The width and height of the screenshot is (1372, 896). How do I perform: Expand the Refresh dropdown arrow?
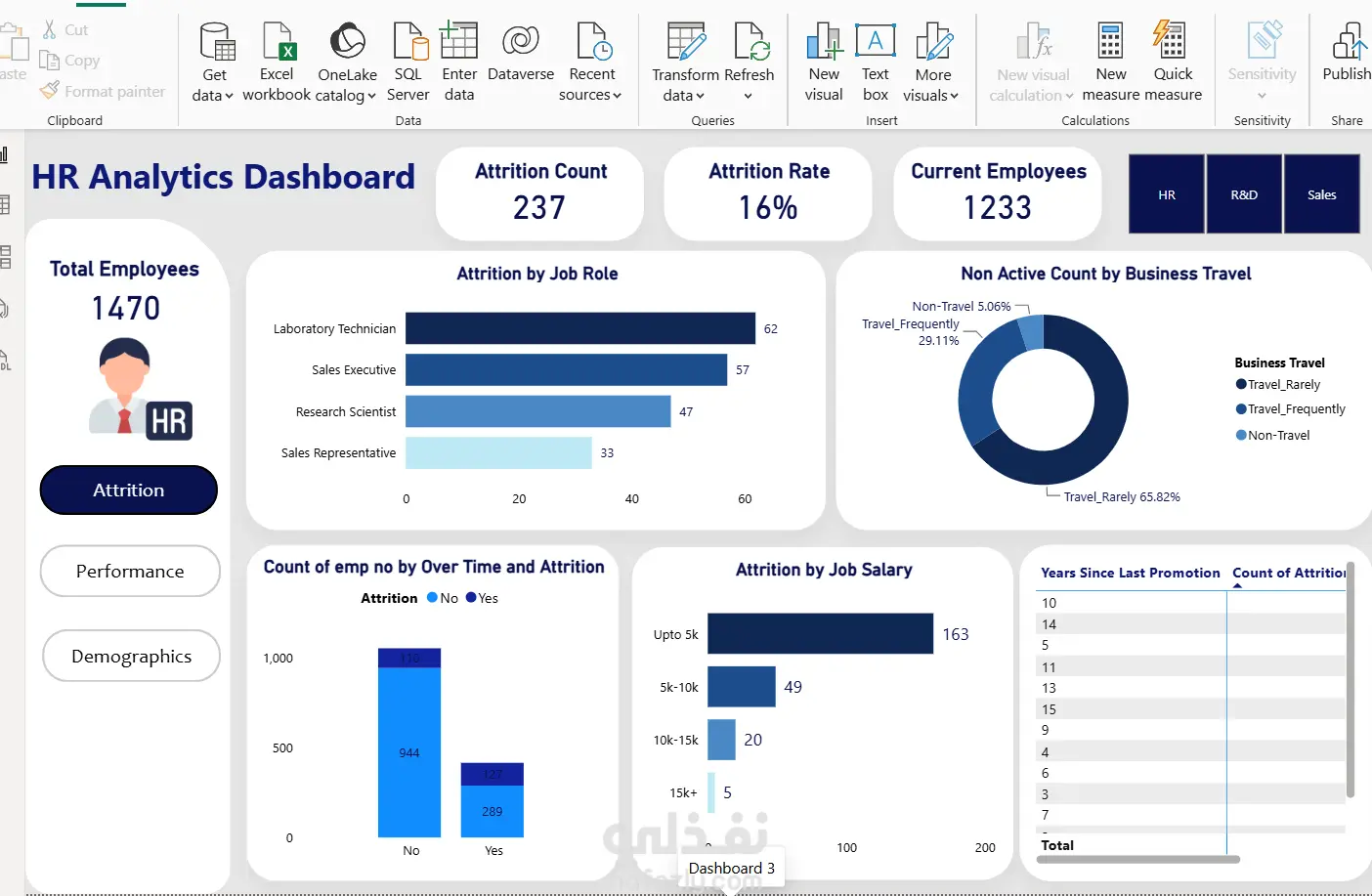[x=748, y=96]
